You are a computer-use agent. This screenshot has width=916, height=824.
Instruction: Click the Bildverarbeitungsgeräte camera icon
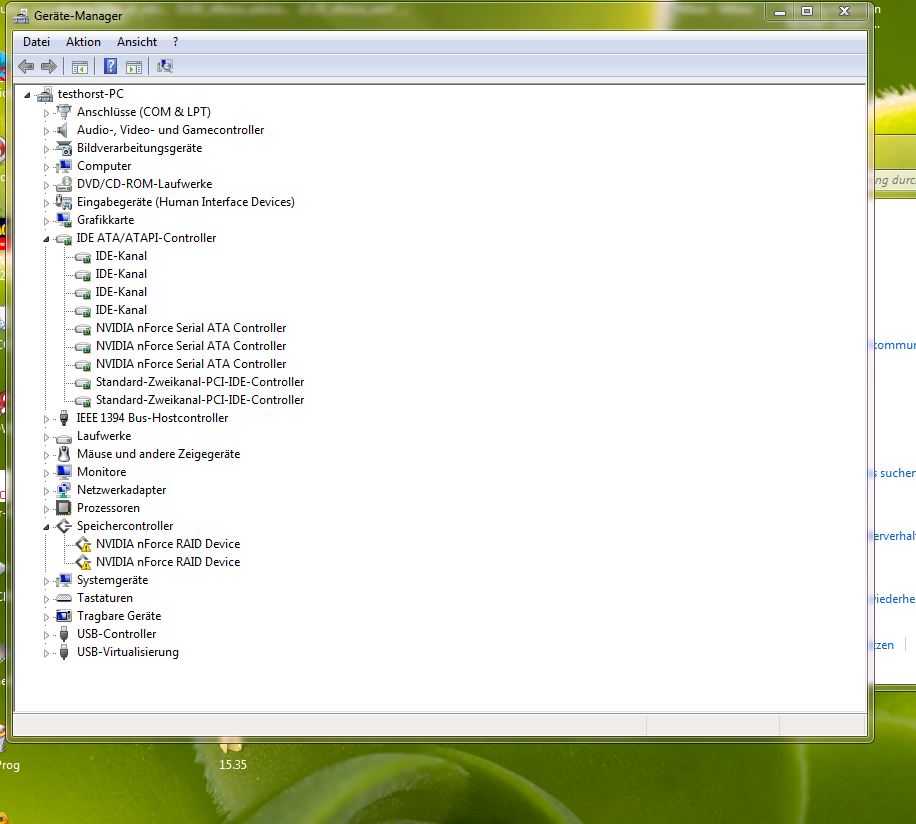coord(64,148)
